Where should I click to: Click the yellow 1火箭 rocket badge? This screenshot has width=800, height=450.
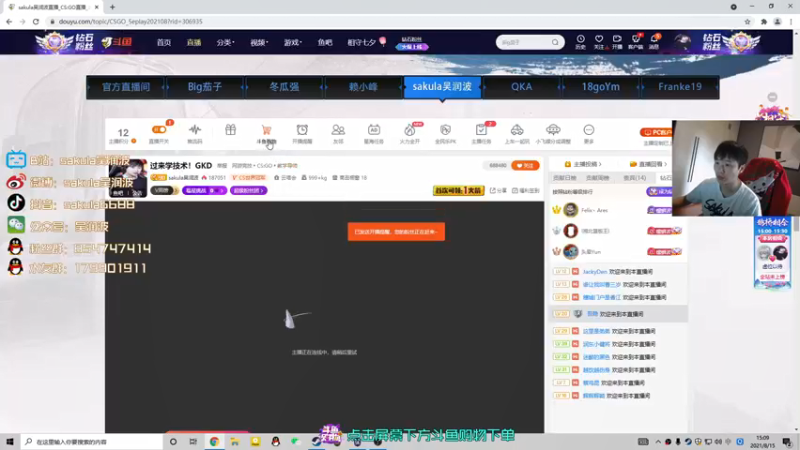click(x=459, y=190)
